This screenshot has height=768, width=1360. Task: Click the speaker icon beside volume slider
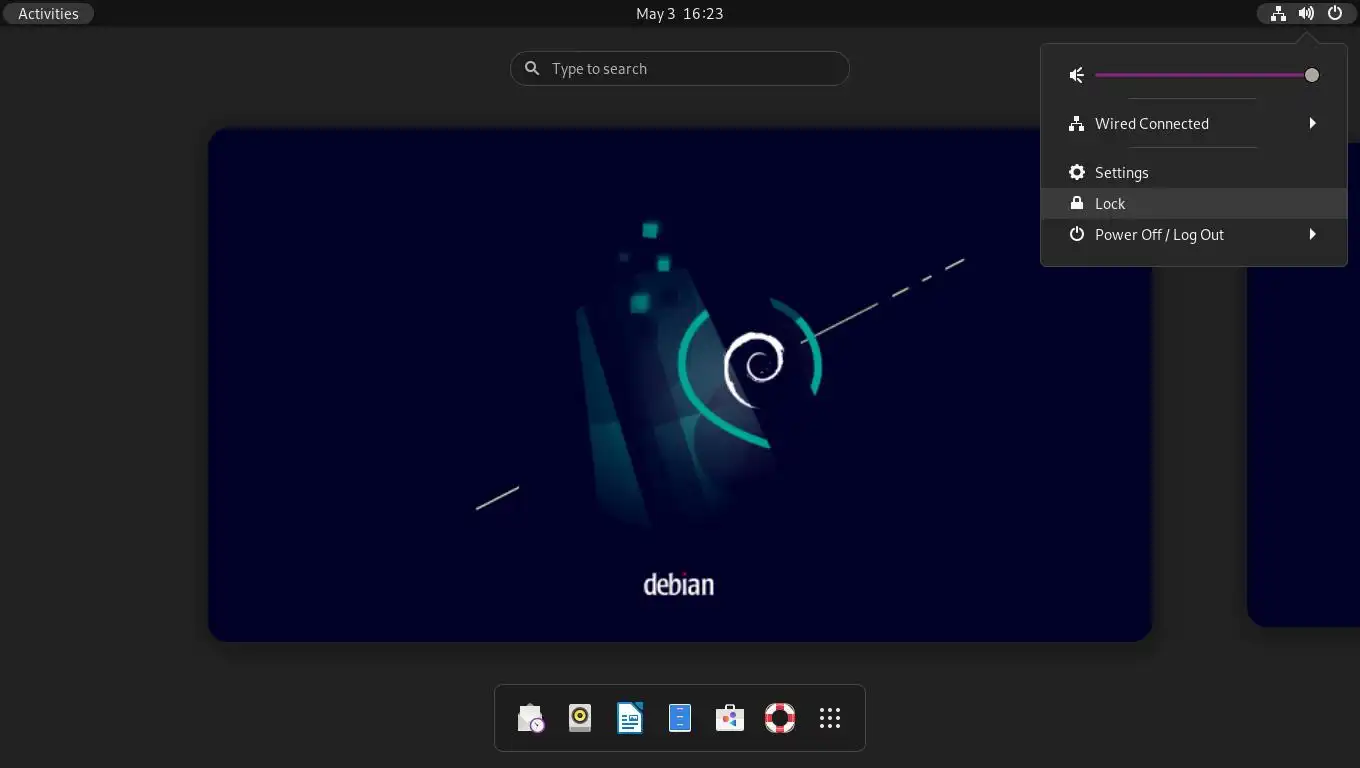(x=1077, y=75)
